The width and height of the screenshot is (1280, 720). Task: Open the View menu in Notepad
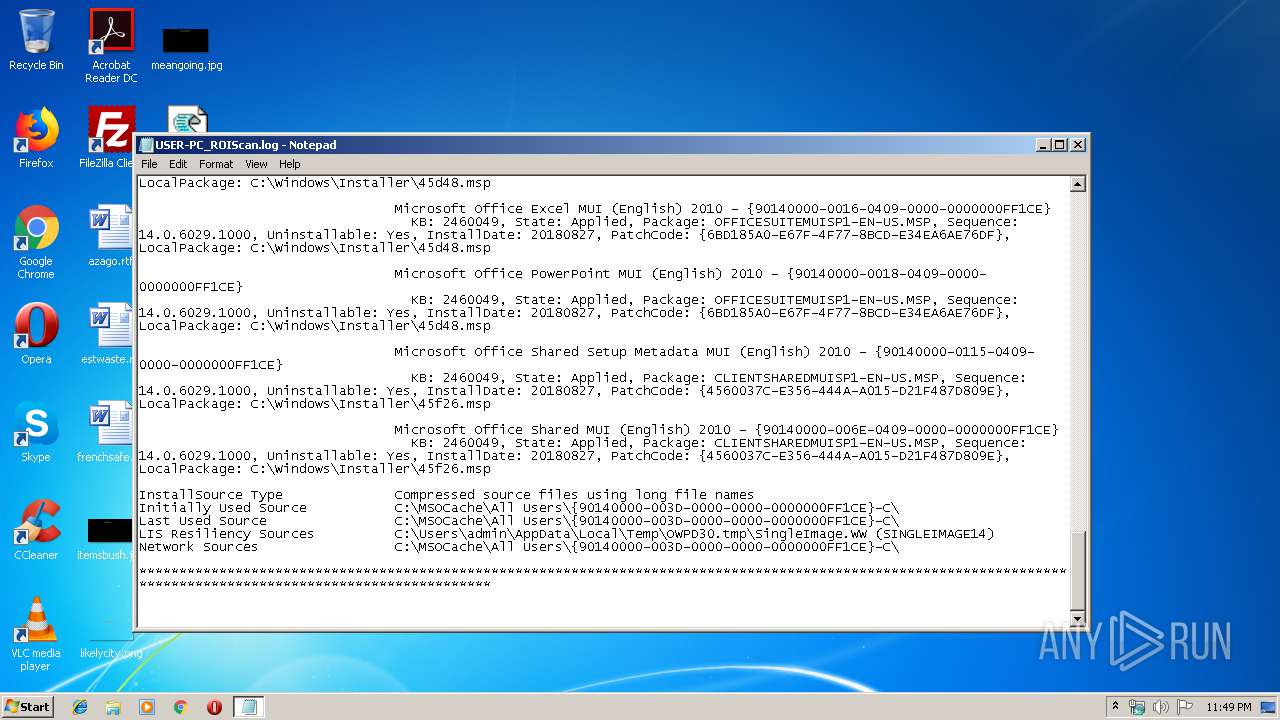(256, 164)
